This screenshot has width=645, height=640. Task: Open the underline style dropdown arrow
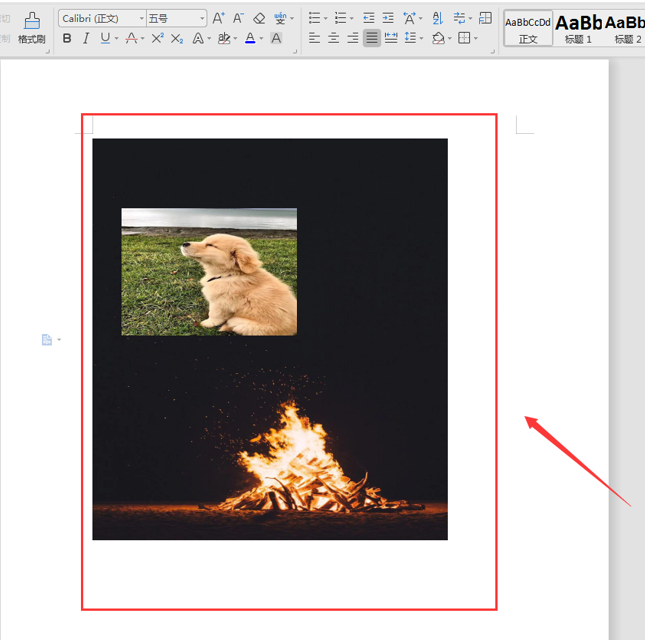tap(116, 39)
